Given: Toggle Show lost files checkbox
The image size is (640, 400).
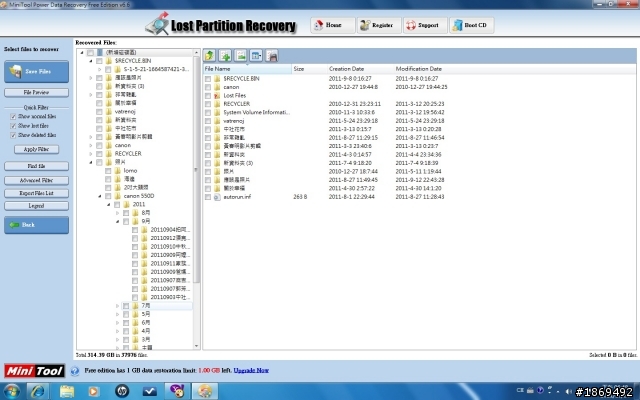Looking at the screenshot, I should (x=13, y=126).
